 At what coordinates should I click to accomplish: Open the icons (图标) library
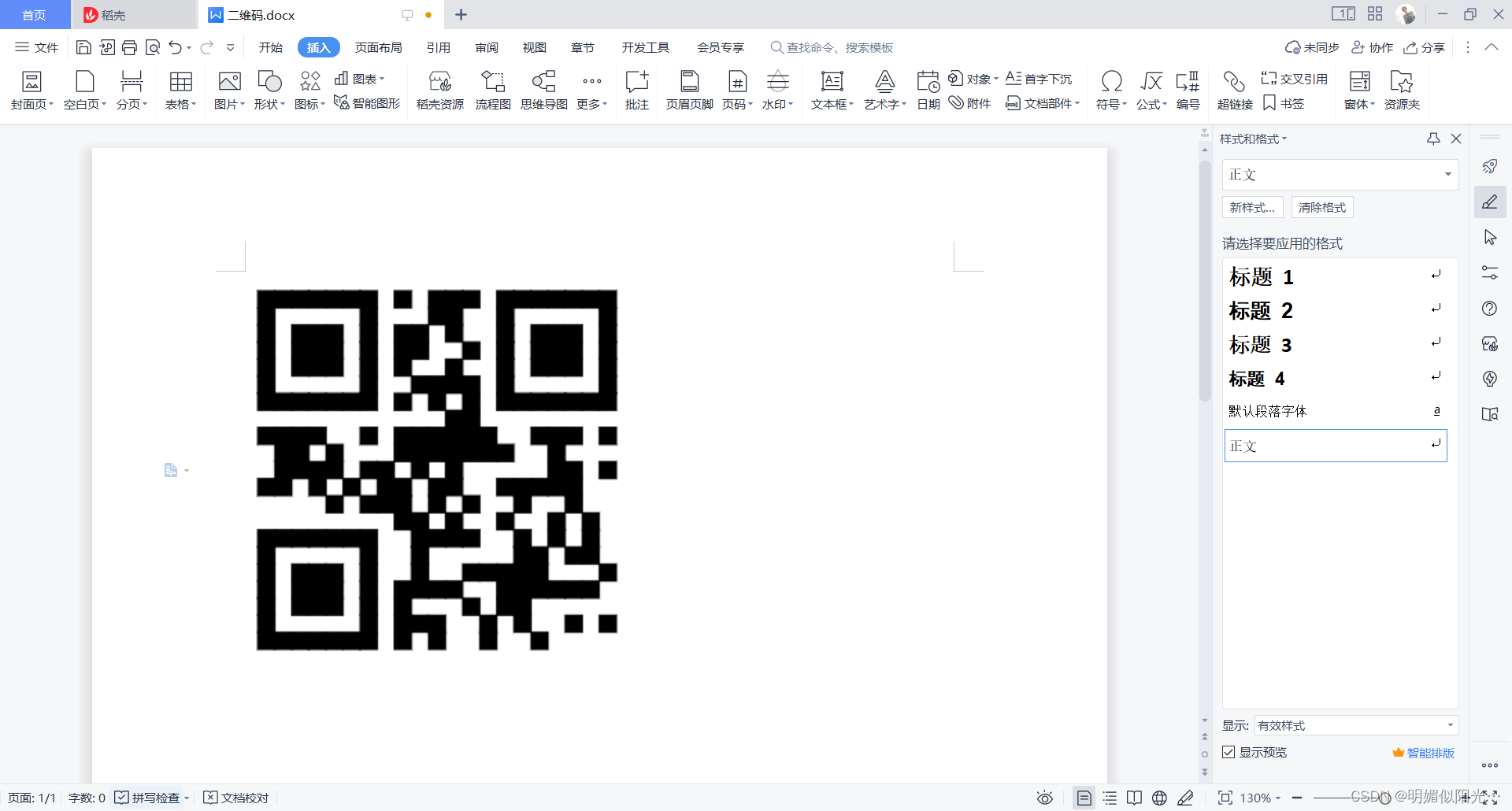pyautogui.click(x=309, y=91)
